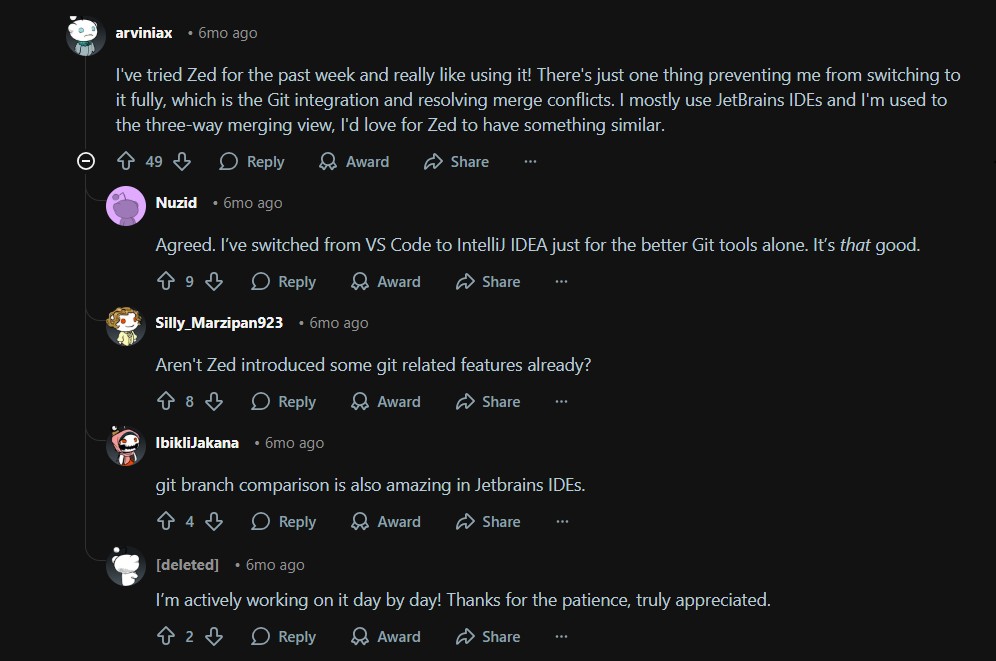
Task: Open more options on IbikliJakana's comment
Action: tap(561, 522)
